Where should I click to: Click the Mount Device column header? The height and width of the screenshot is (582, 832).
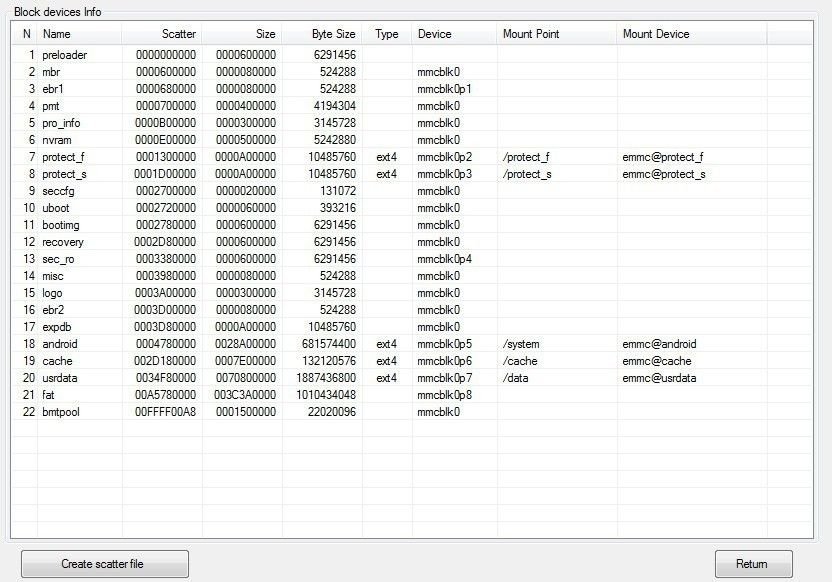(692, 34)
